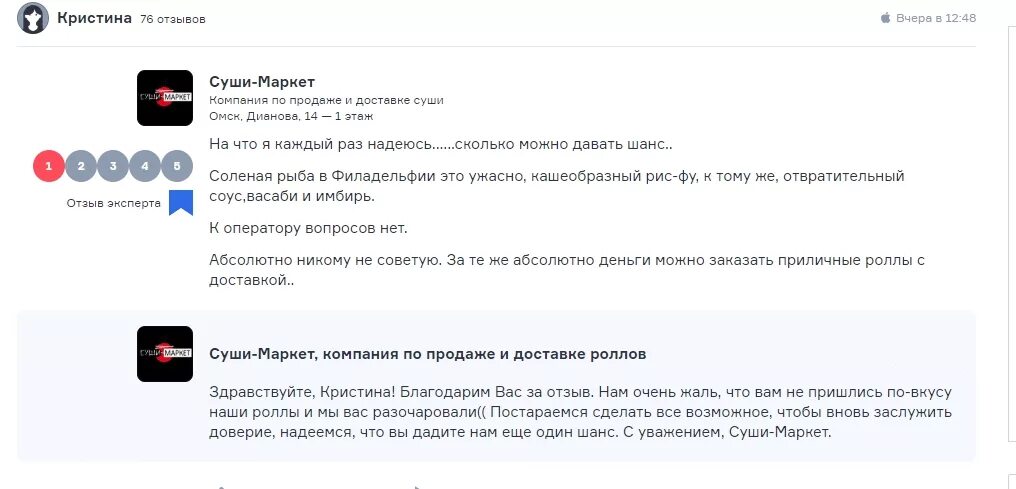Open the Суши-Маркет company title
Screen dimensions: 1016x489
tap(262, 82)
